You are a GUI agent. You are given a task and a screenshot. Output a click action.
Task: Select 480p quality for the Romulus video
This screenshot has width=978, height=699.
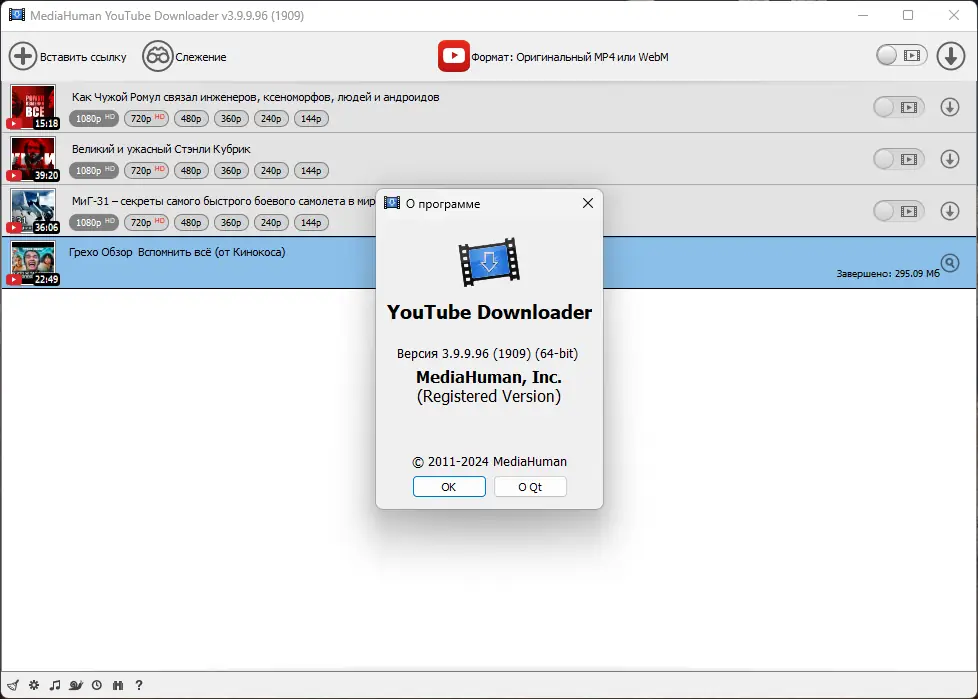[190, 118]
